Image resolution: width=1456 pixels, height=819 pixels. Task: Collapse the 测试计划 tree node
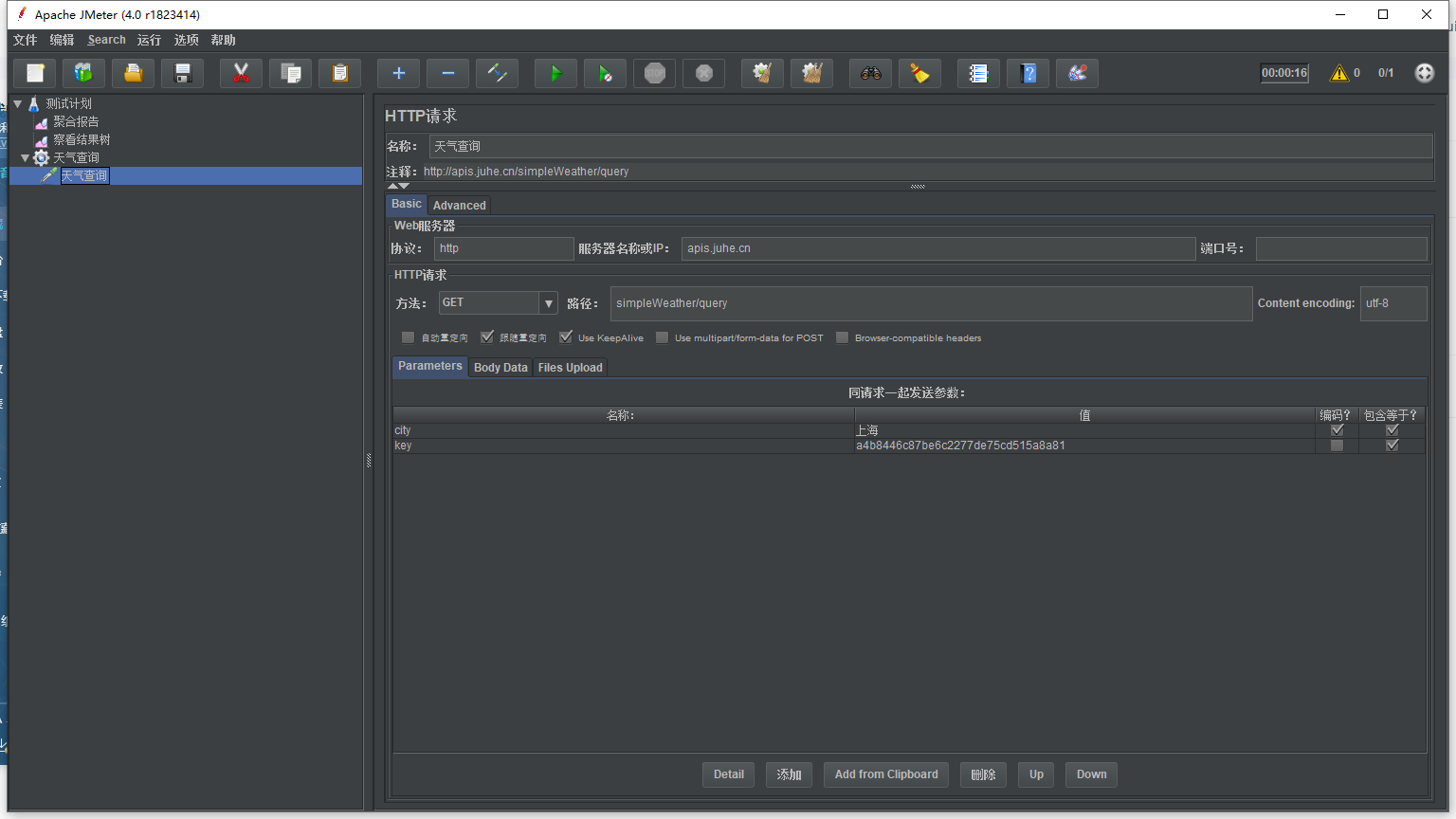(18, 103)
